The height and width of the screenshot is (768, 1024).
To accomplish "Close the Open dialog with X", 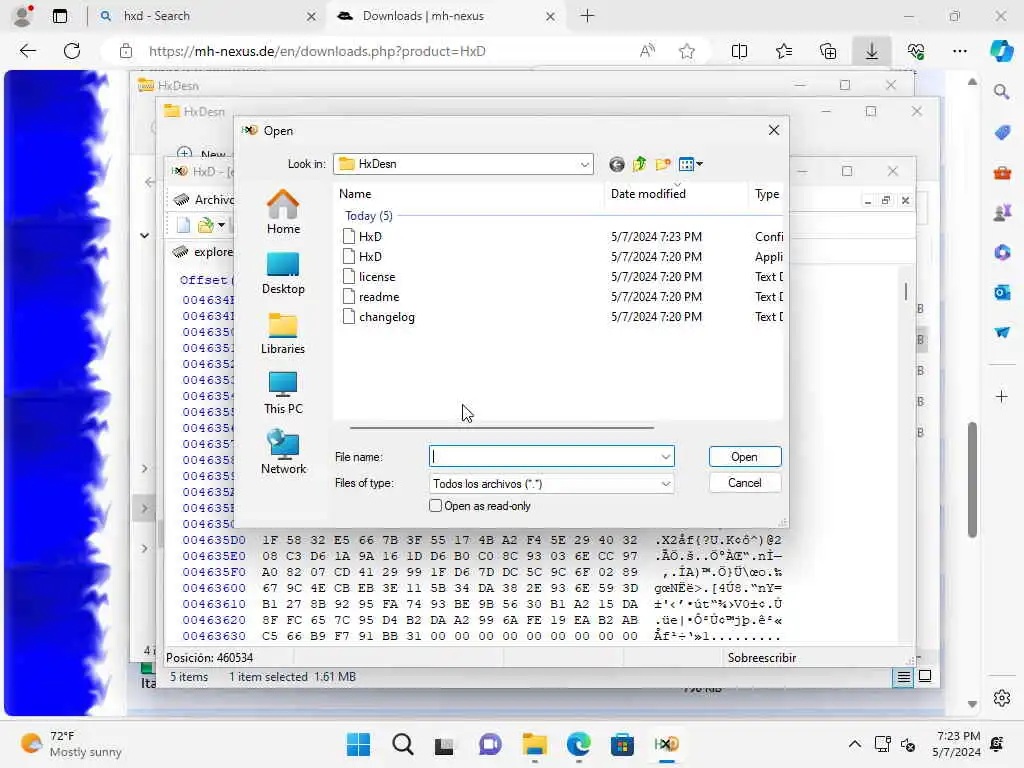I will click(774, 130).
